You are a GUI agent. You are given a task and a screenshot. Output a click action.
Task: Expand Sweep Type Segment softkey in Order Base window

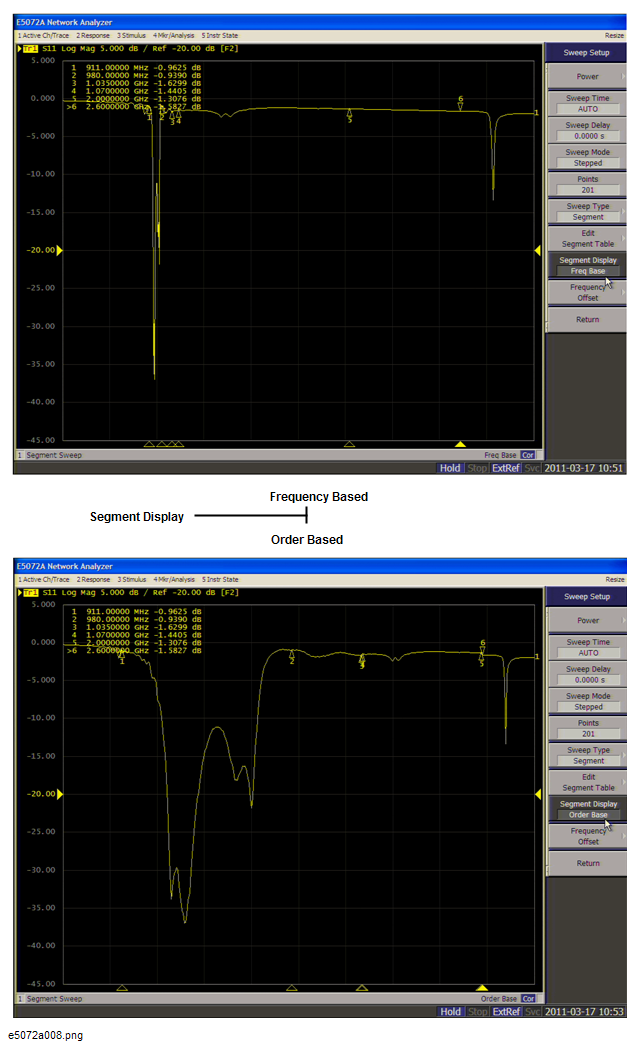tap(587, 755)
